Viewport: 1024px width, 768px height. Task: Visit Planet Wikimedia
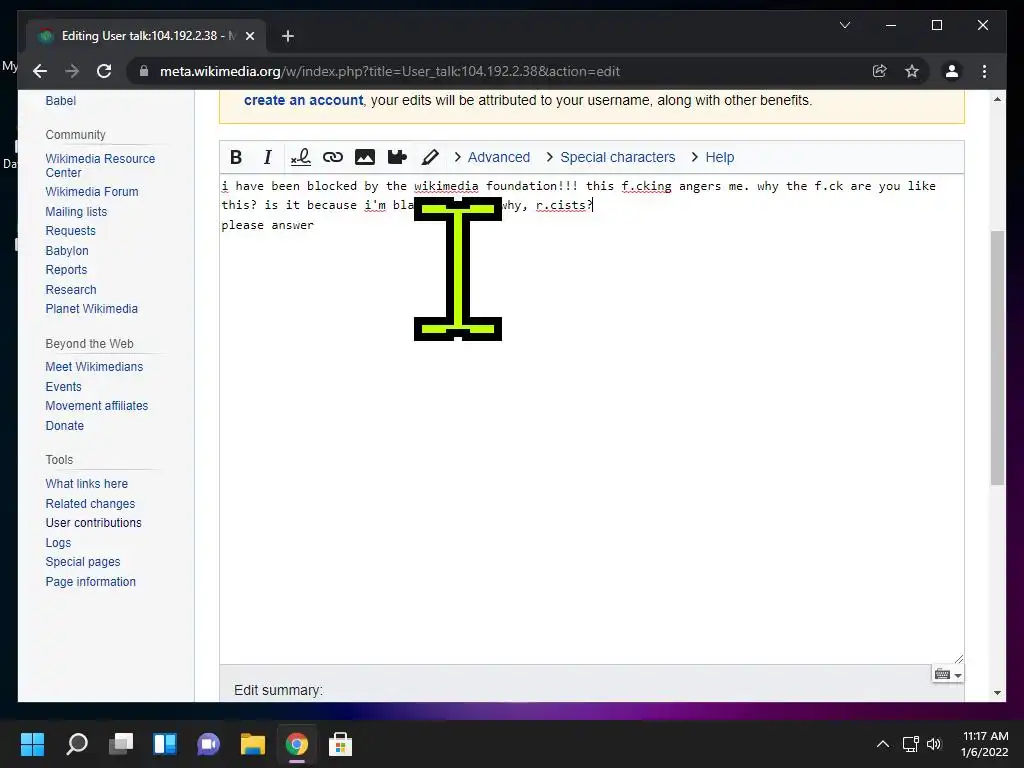(x=91, y=309)
